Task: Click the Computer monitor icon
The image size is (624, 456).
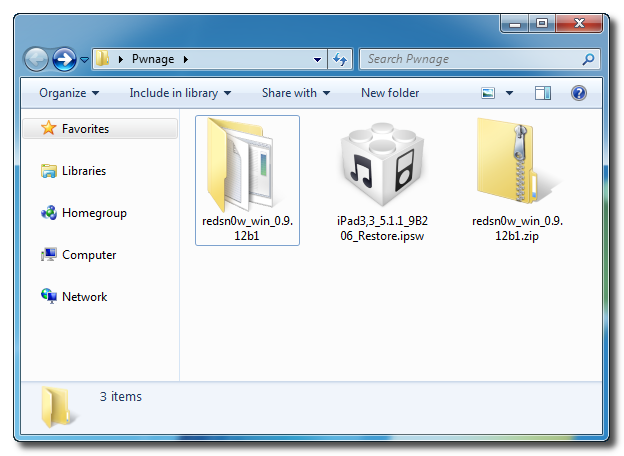Action: (49, 254)
